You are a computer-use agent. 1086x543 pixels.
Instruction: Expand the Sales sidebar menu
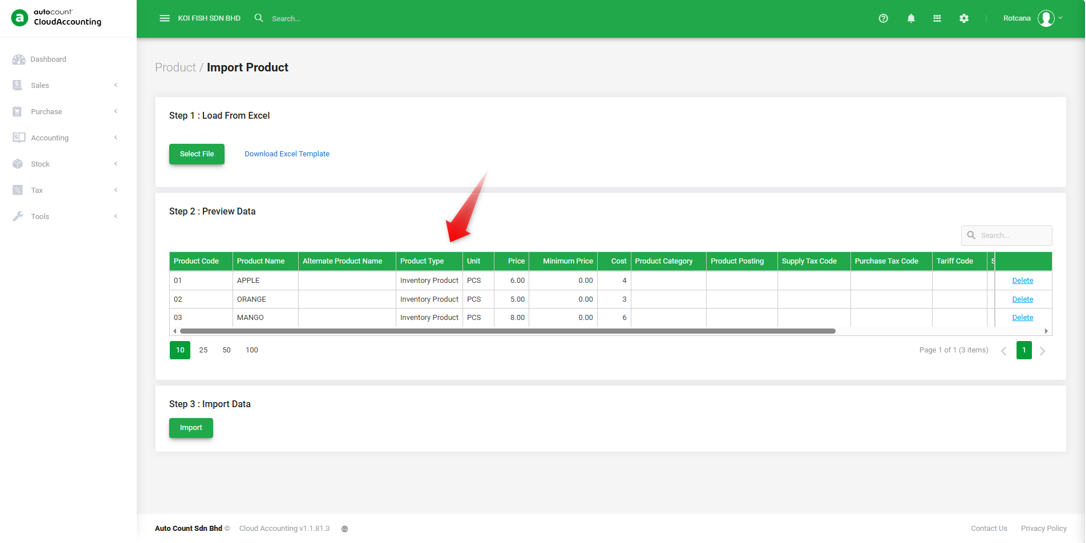coord(64,85)
